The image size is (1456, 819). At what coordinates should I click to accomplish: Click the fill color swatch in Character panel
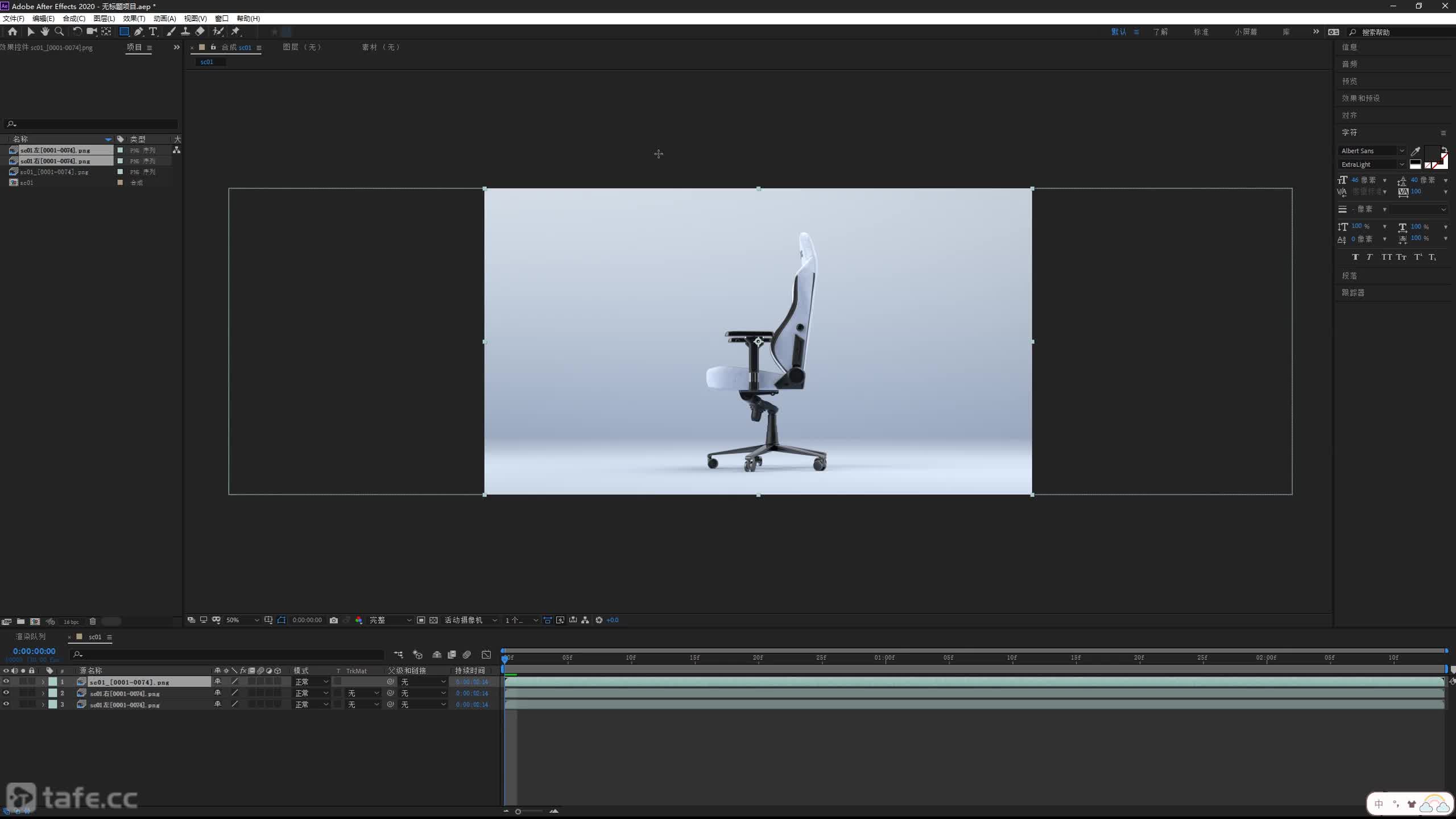(x=1432, y=152)
